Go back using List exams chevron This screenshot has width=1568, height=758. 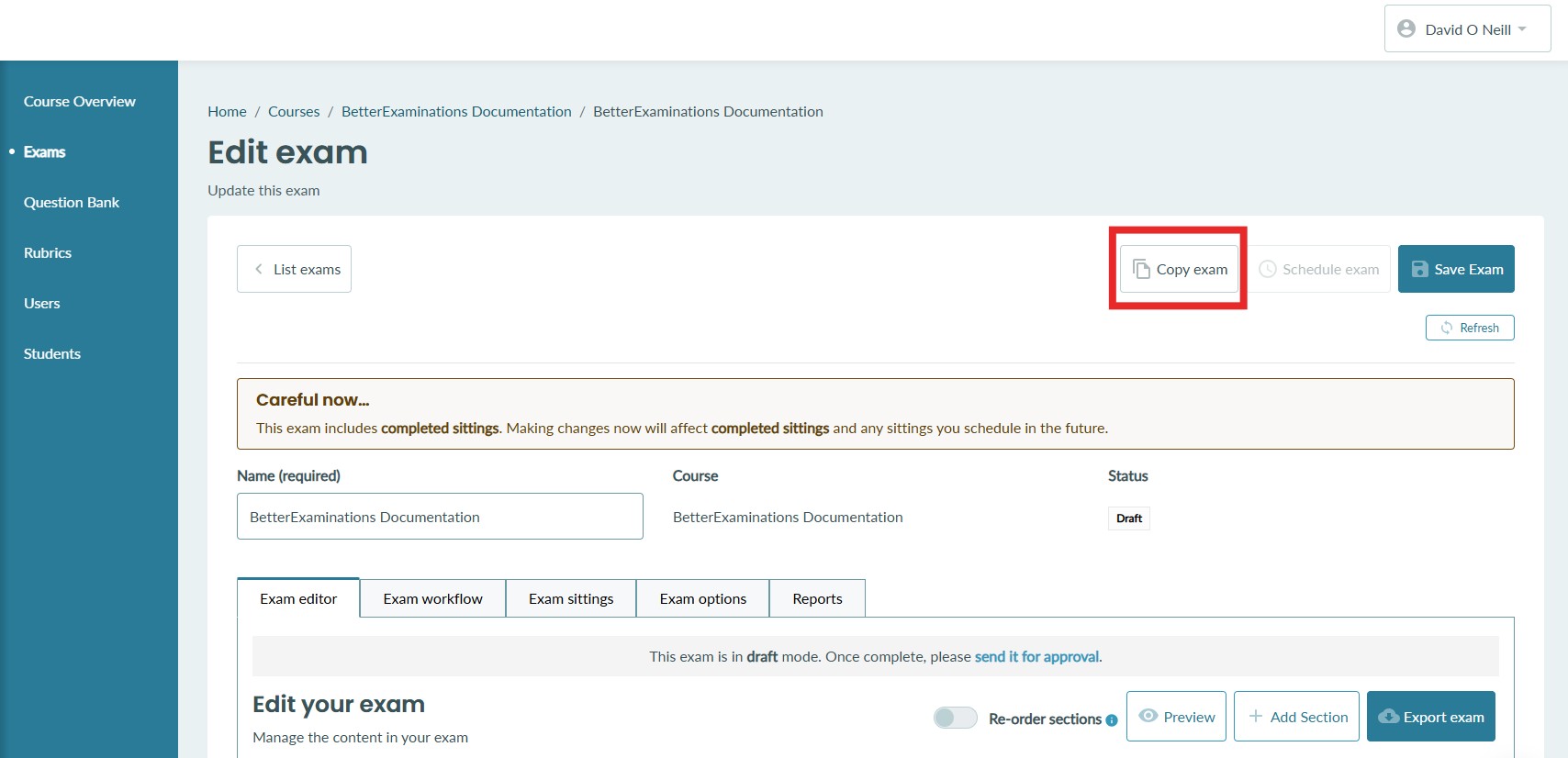259,269
